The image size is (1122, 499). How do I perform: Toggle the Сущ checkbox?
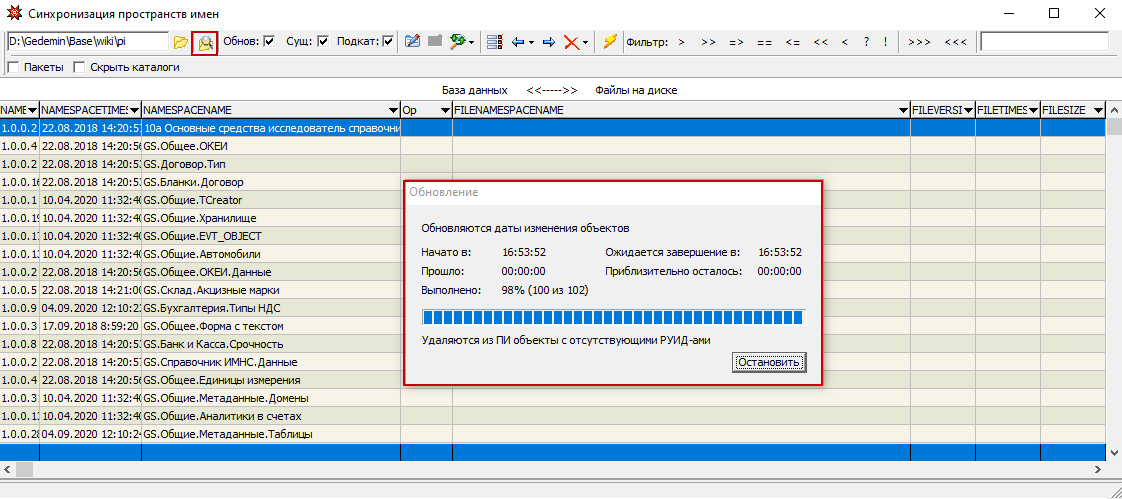[322, 42]
